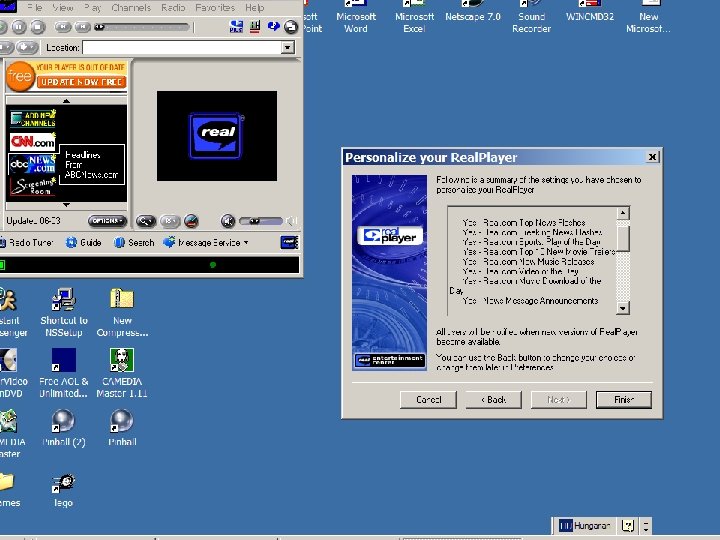This screenshot has height=540, width=720.
Task: Mute audio with the speaker button
Action: pos(228,221)
